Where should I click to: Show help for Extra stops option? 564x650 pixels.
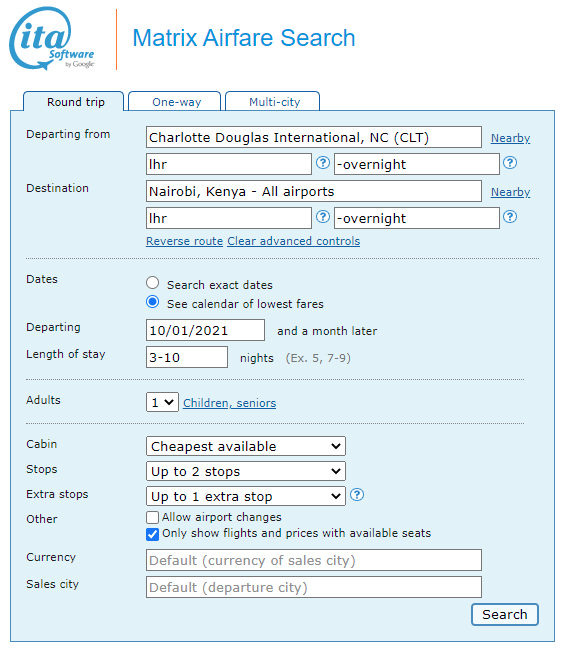[357, 495]
